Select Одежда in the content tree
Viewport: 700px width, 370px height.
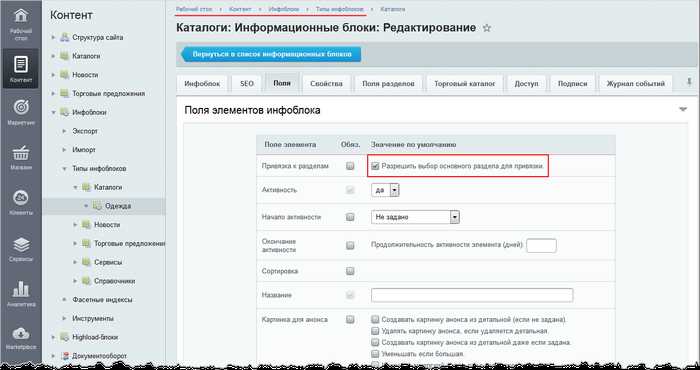tap(118, 206)
